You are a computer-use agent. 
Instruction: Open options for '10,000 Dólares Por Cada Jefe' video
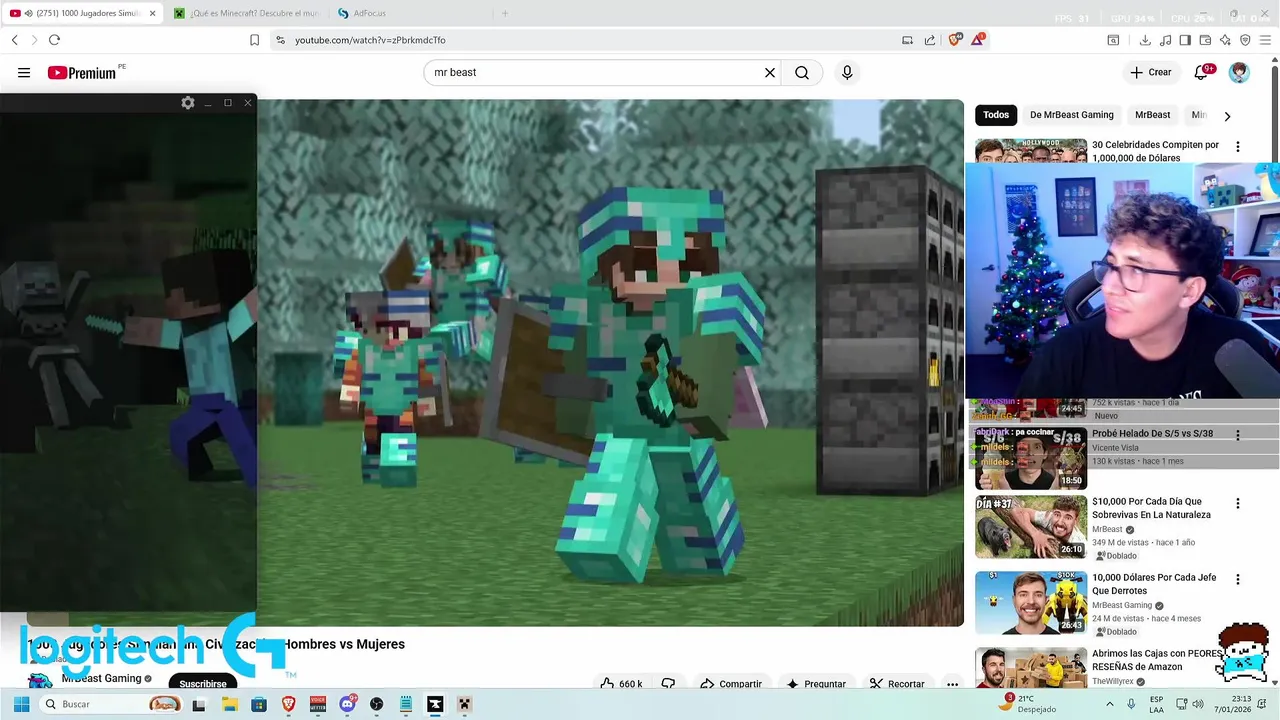1237,580
